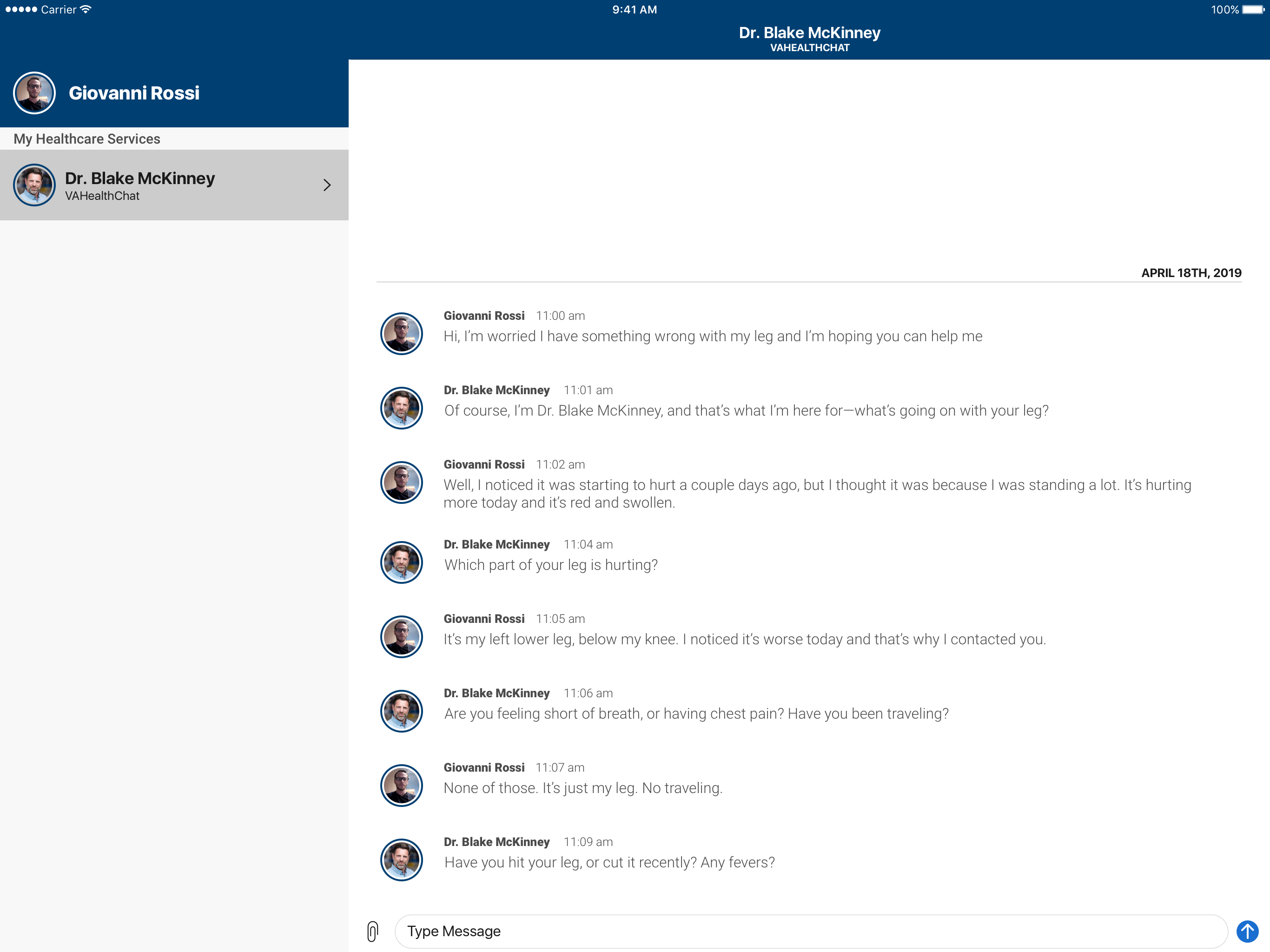1270x952 pixels.
Task: Select message 'Which part of your leg is hurting?'
Action: point(550,566)
